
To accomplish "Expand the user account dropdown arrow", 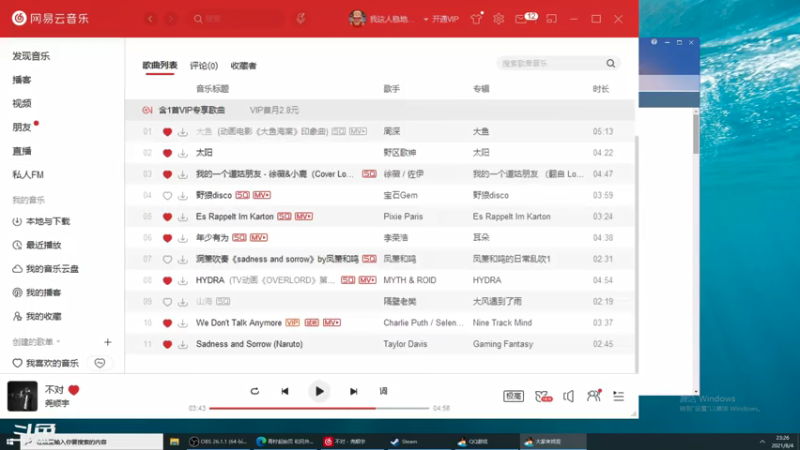I will (x=426, y=19).
